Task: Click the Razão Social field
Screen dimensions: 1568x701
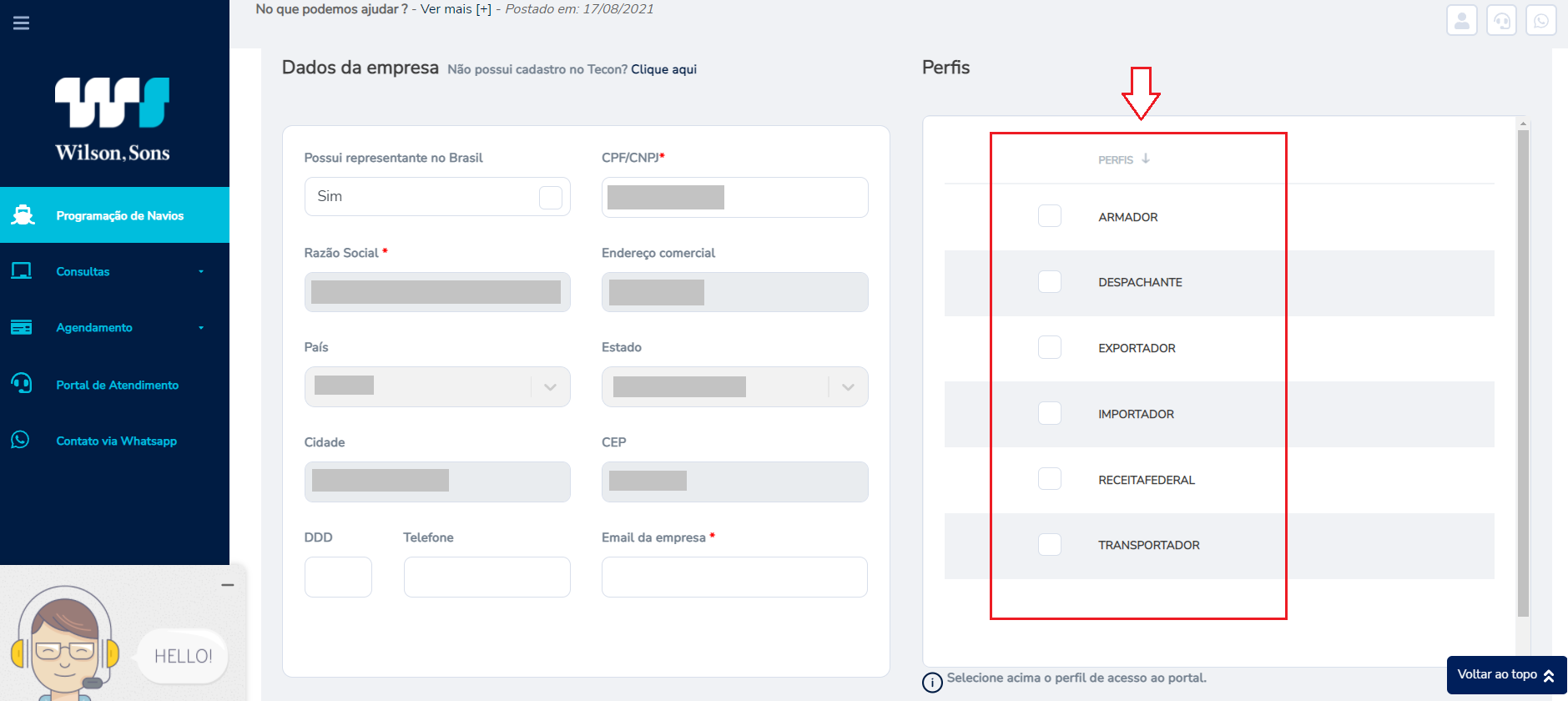Action: coord(437,292)
